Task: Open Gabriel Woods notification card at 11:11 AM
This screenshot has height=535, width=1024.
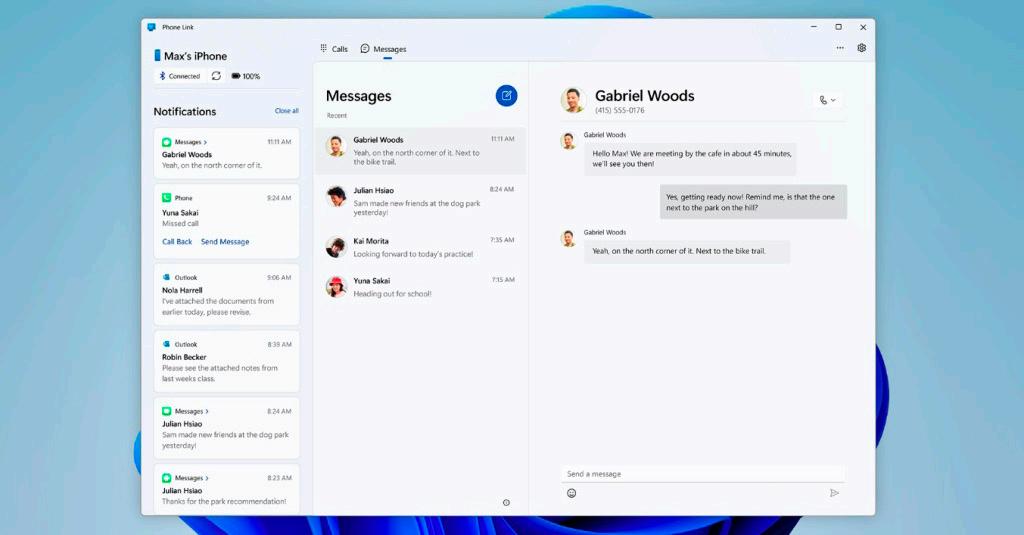Action: (227, 154)
